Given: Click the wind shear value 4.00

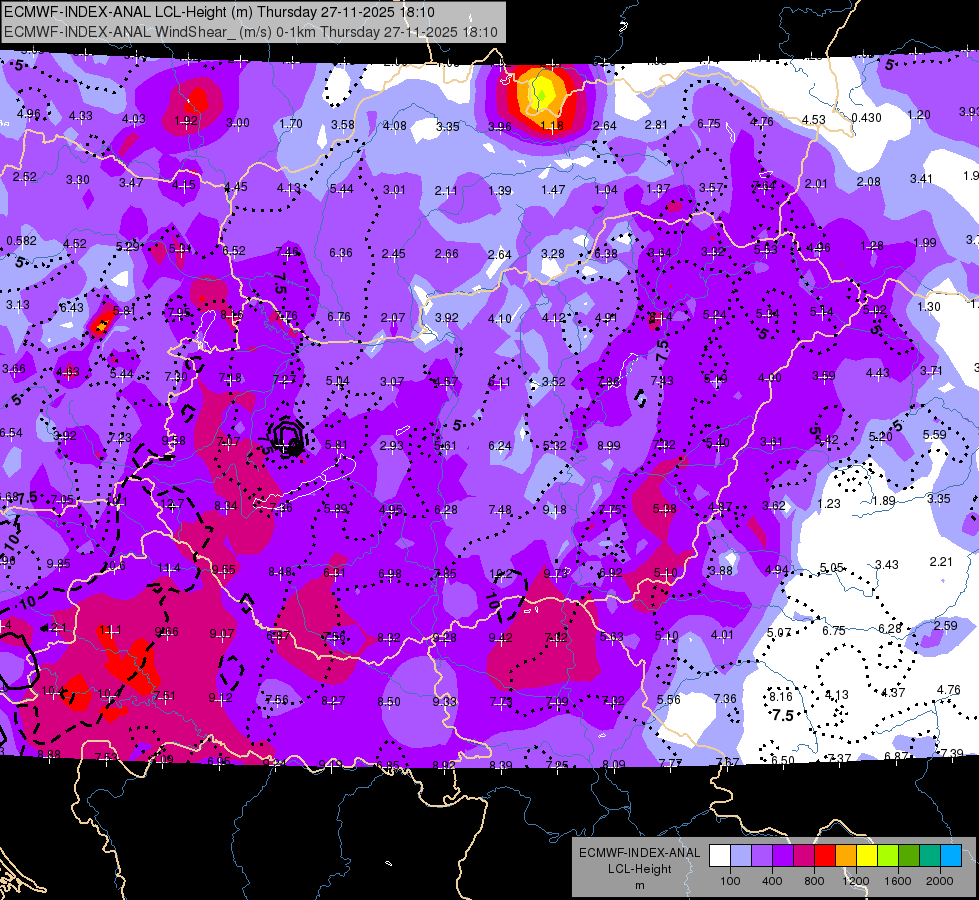Looking at the screenshot, I should [x=769, y=378].
